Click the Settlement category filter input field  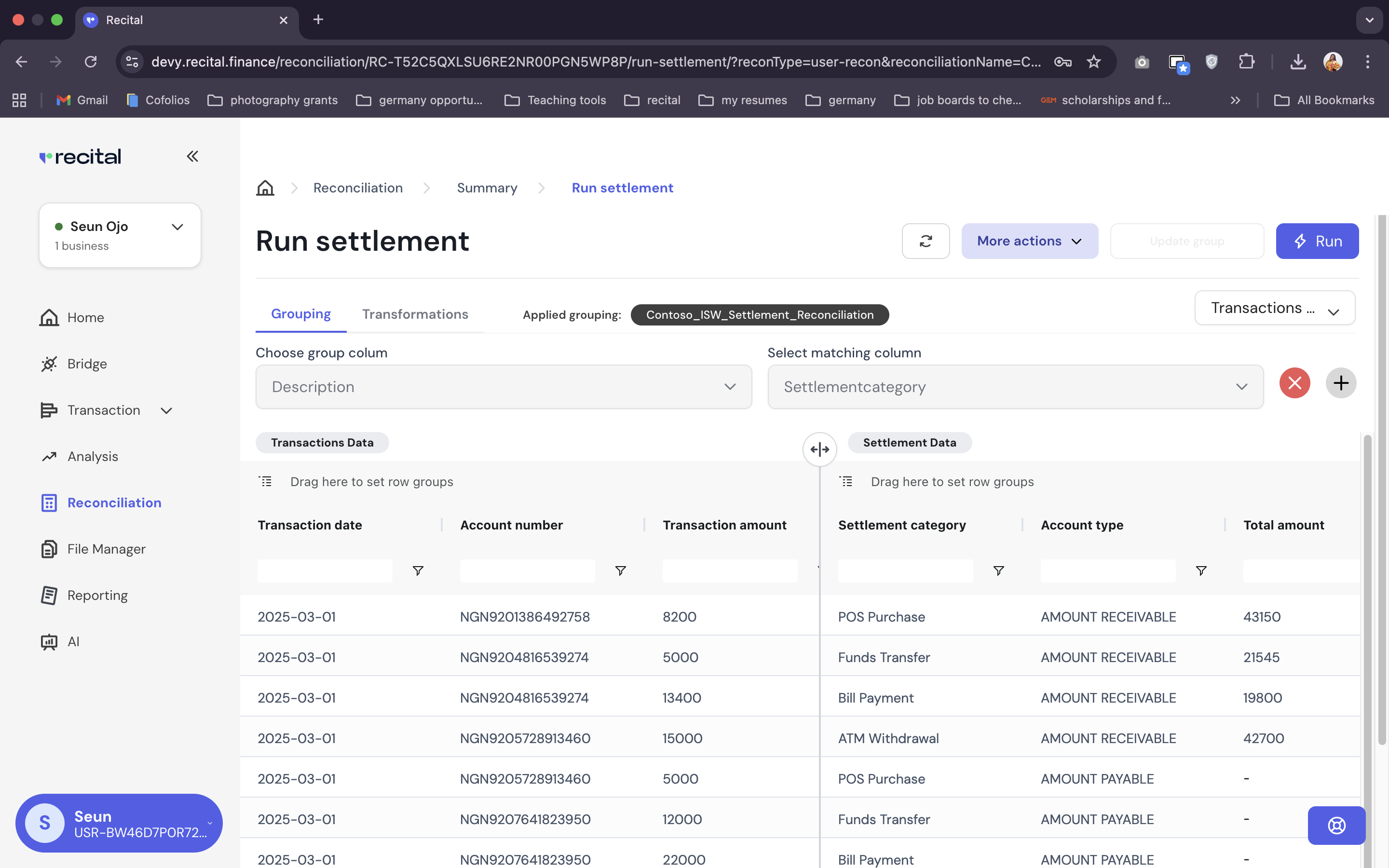(905, 570)
